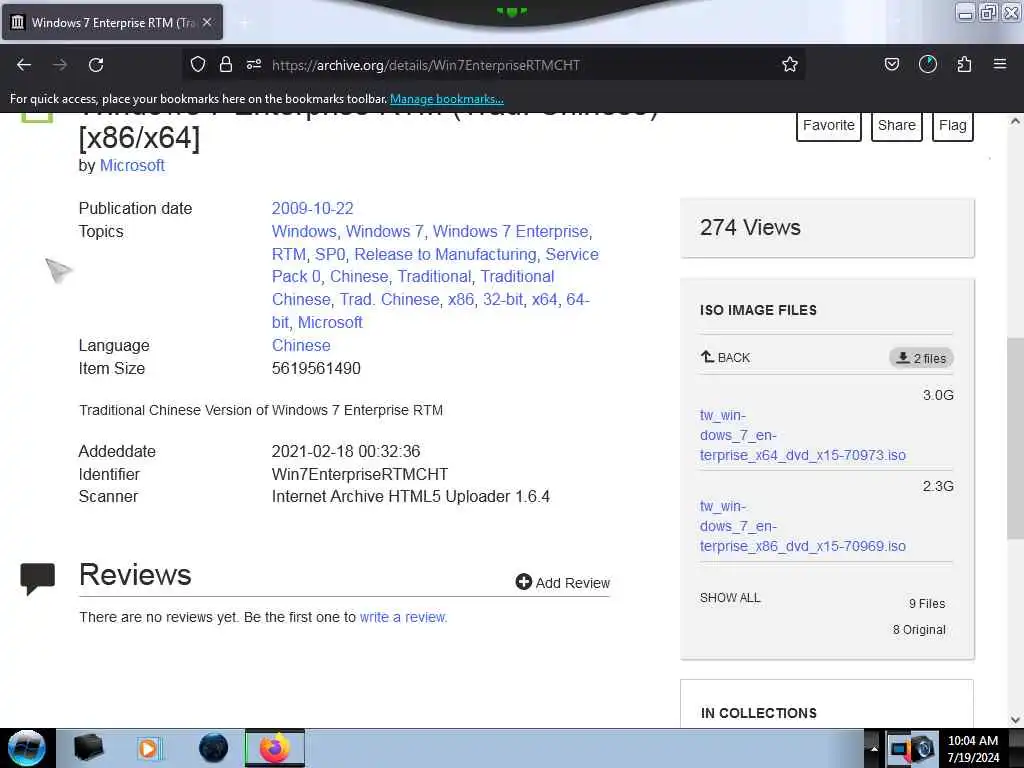Open the Microsoft author link
This screenshot has height=768, width=1024.
coord(132,165)
